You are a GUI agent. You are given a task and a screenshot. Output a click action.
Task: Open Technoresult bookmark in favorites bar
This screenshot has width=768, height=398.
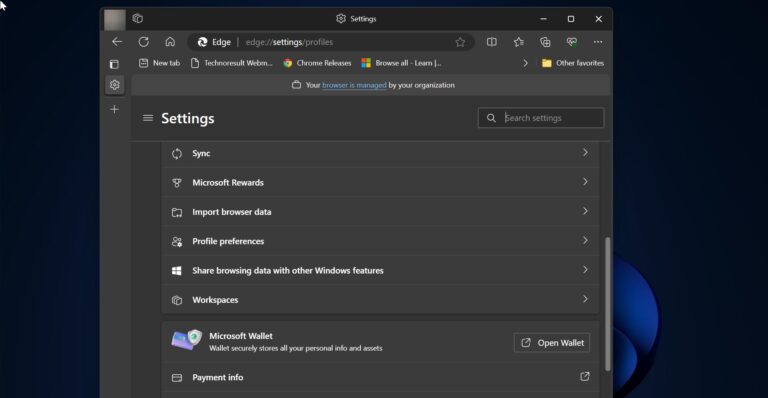click(x=232, y=63)
